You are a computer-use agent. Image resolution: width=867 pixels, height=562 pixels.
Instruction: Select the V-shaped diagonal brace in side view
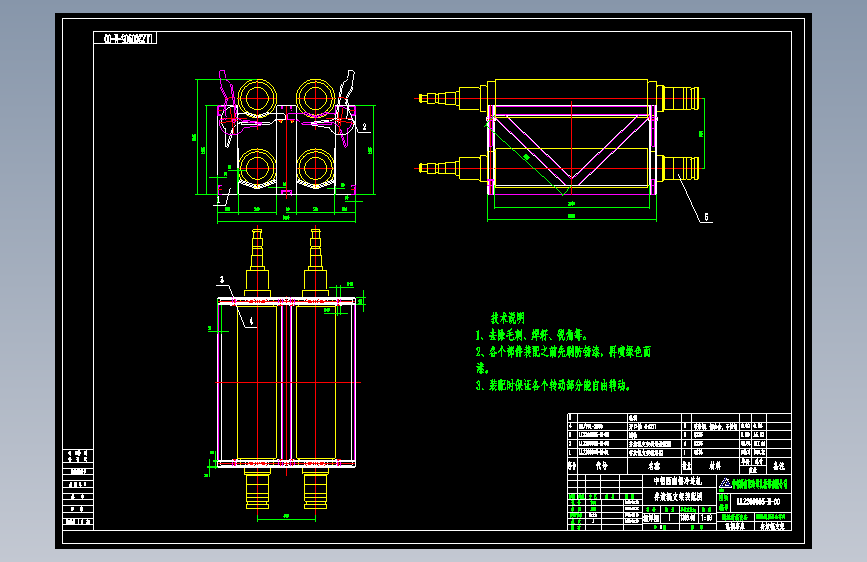coord(571,148)
